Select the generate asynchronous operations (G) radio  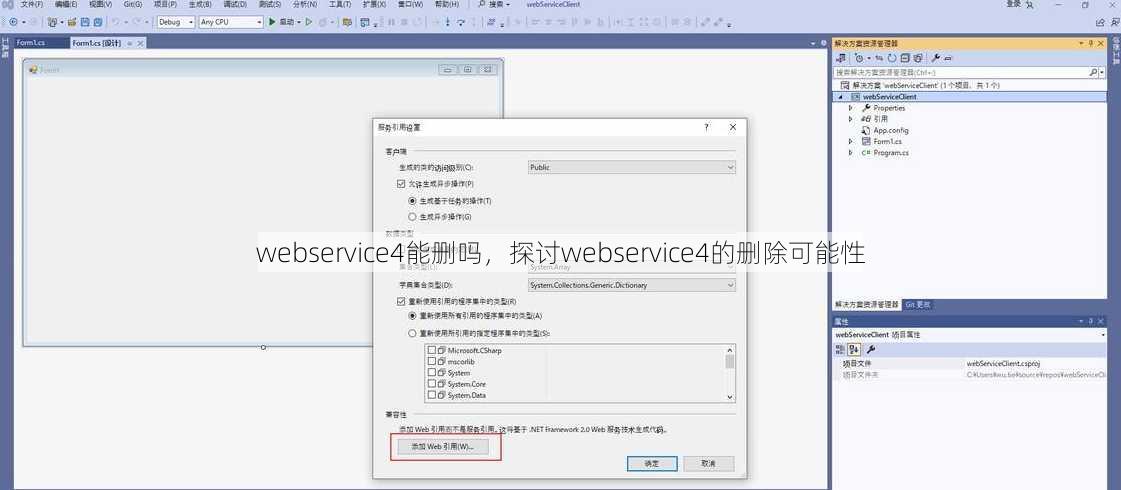point(412,216)
